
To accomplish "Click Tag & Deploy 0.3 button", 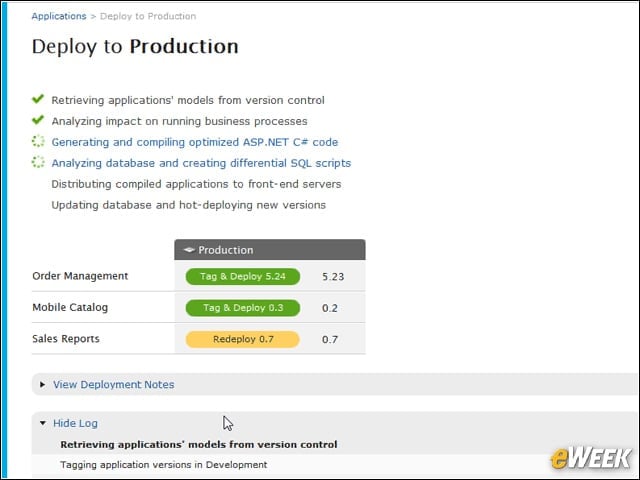I will pyautogui.click(x=243, y=308).
